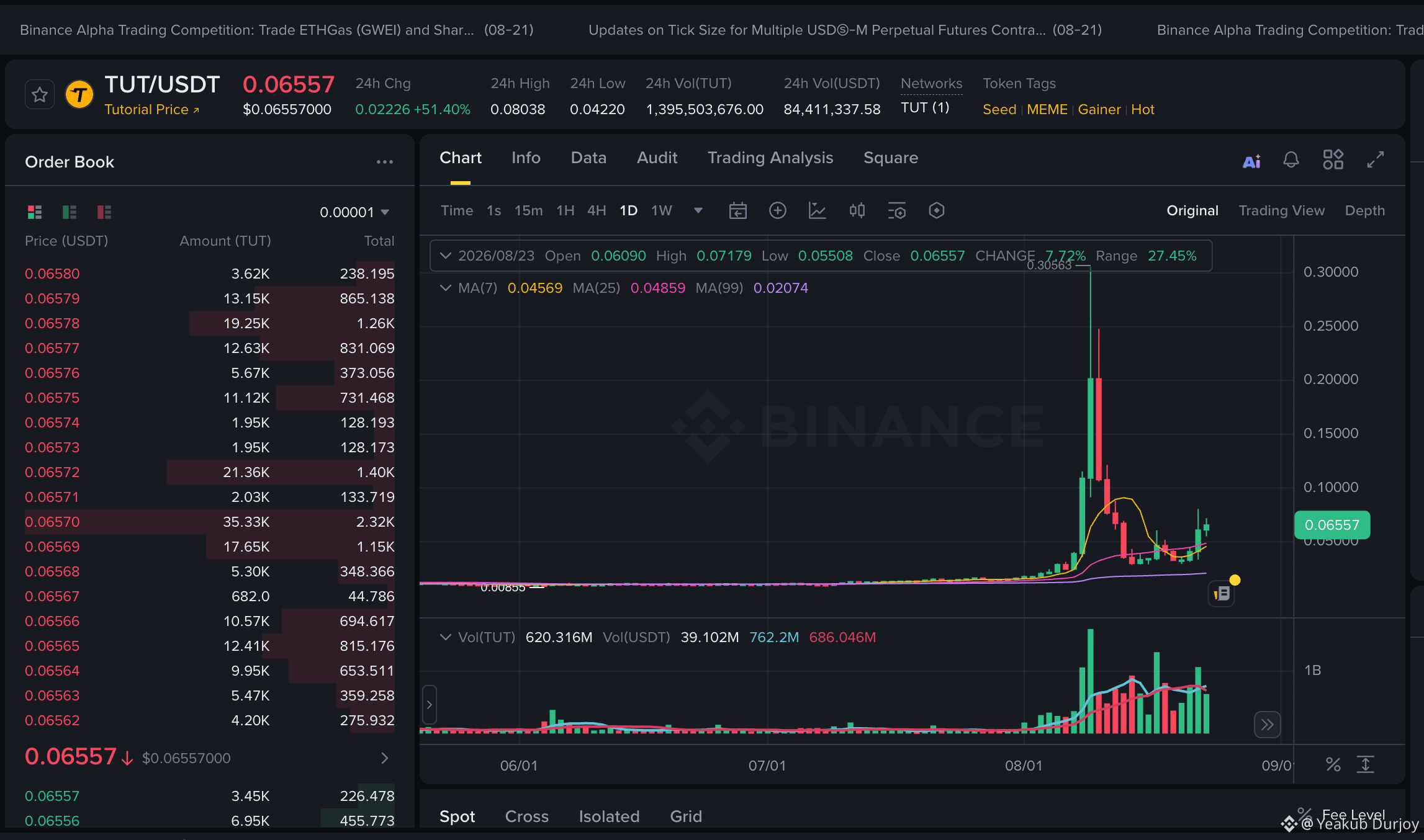Select the 0.06557 bid price row
Screen dimensions: 1424x840
[x=210, y=796]
